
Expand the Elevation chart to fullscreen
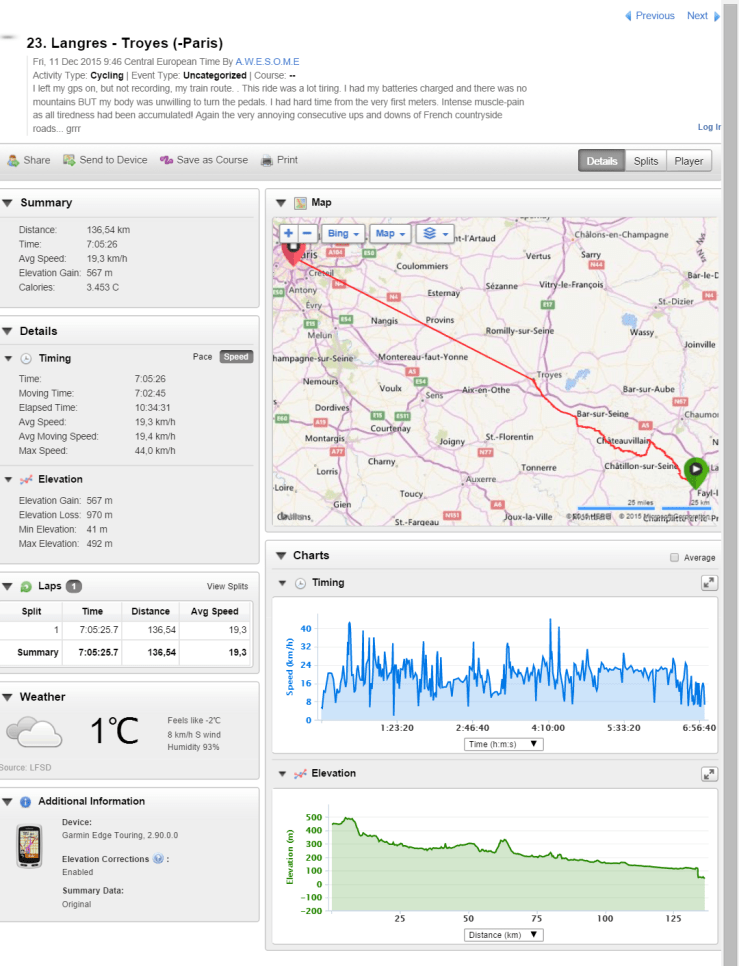point(708,773)
